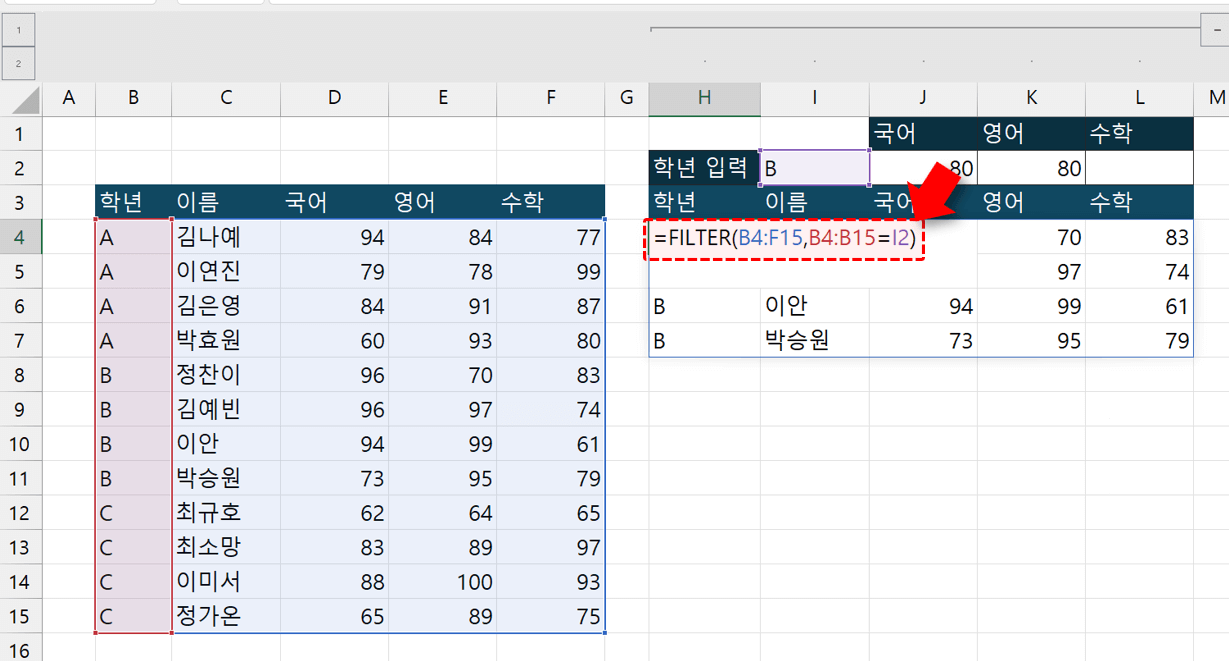This screenshot has width=1229, height=661.
Task: Select cell with name 김예빈
Action: coord(226,410)
